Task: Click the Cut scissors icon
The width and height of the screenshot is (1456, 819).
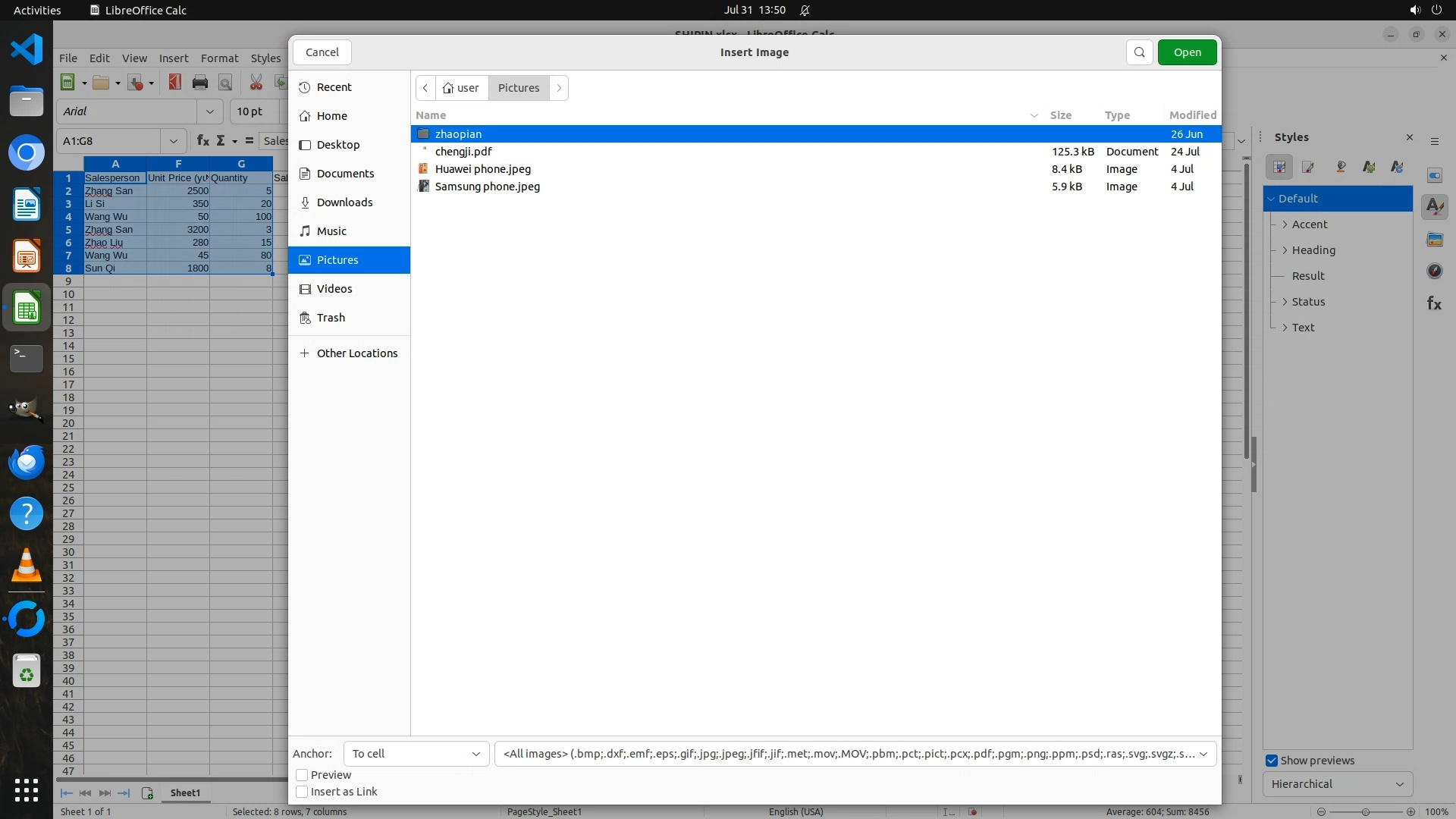Action: click(x=256, y=83)
